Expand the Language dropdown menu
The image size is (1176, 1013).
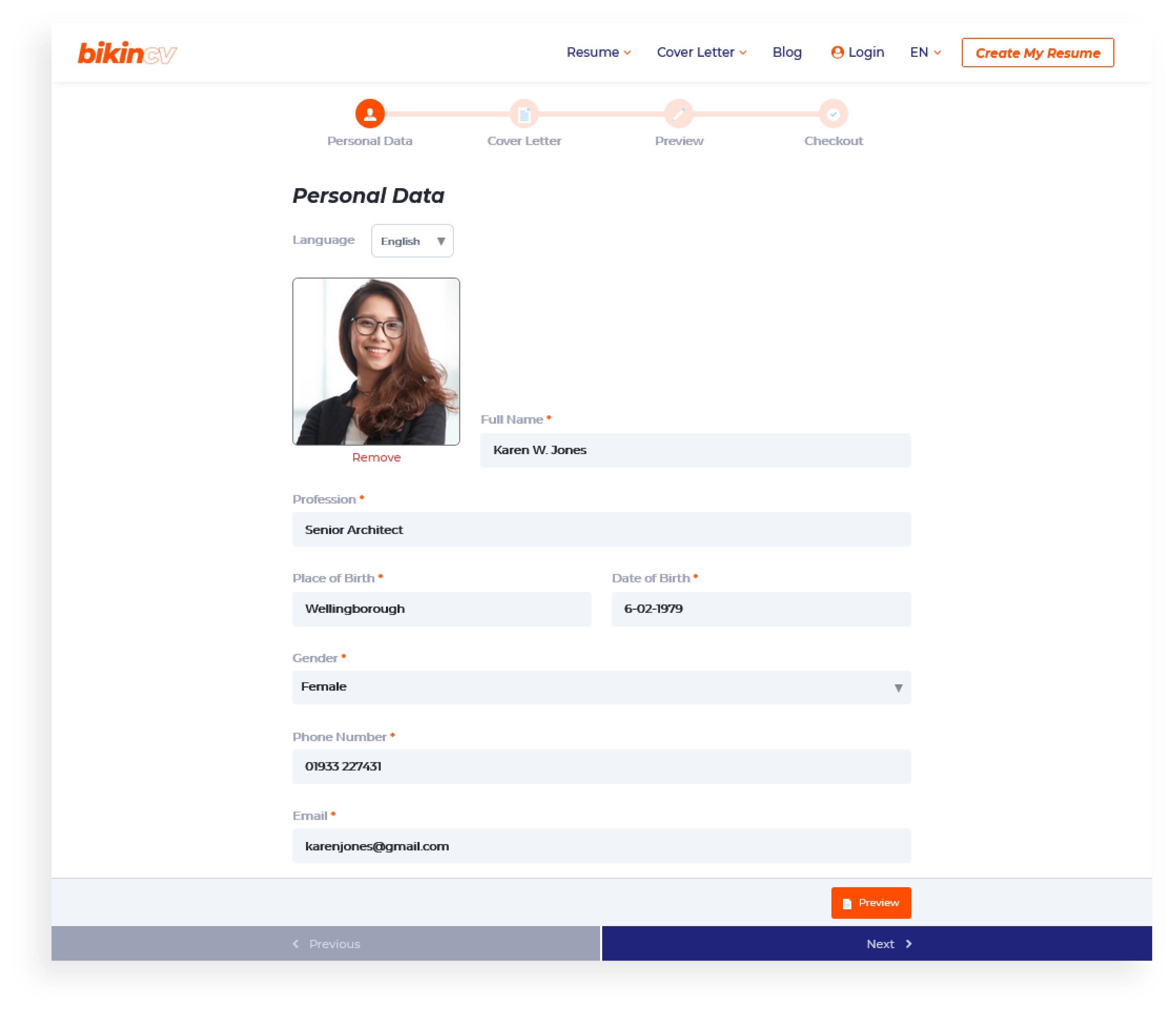[412, 240]
